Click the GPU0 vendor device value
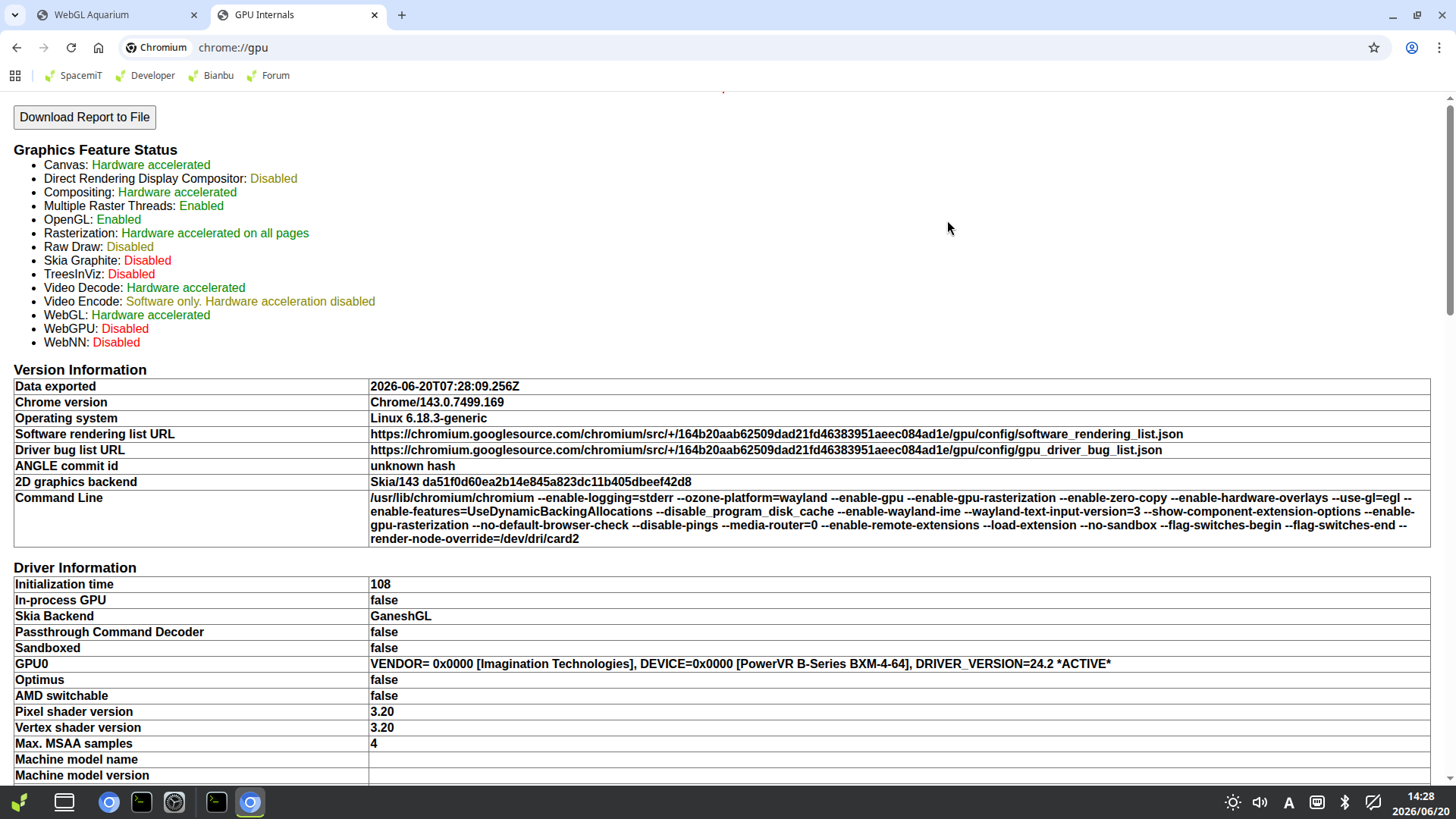 (x=740, y=664)
